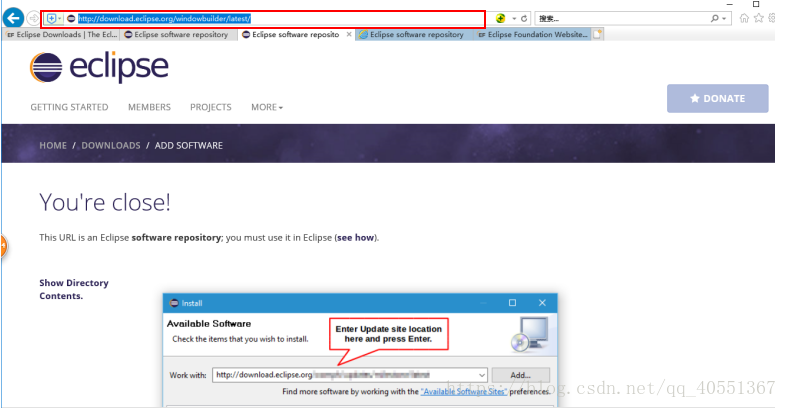
Task: Click the magnifier search icon in search box
Action: [715, 19]
